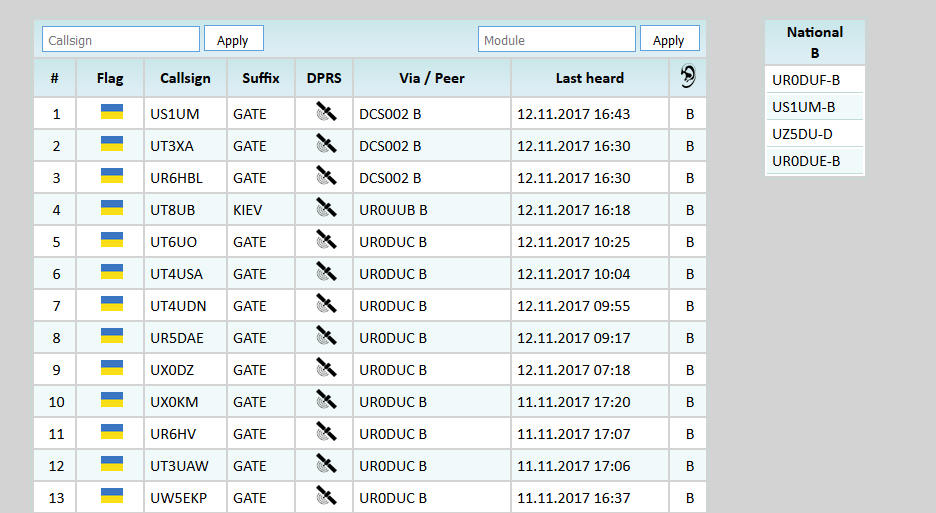Focus the Callsign input field

click(121, 40)
